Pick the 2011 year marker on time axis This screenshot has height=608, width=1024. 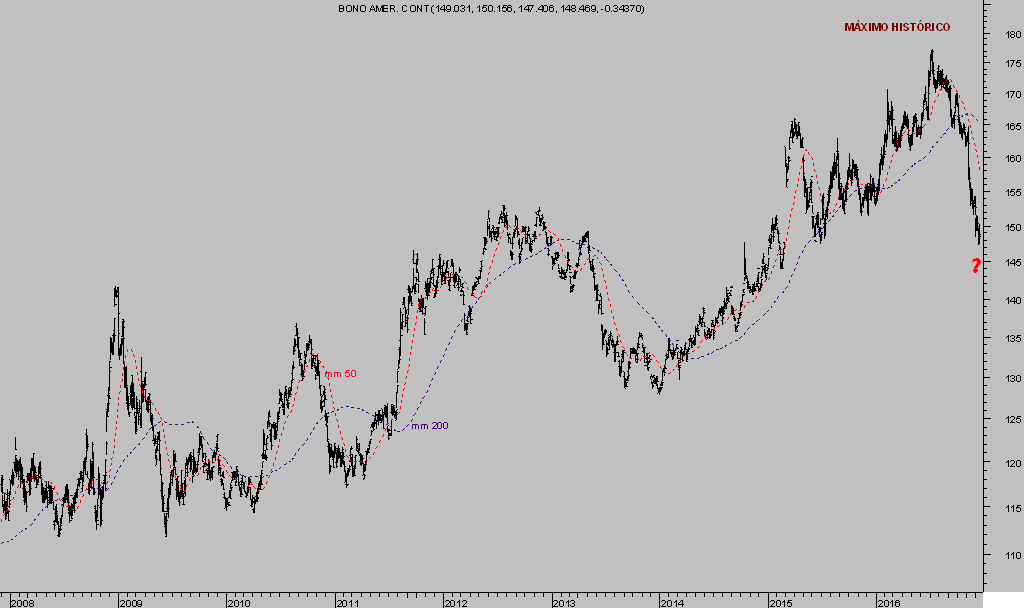tap(347, 603)
